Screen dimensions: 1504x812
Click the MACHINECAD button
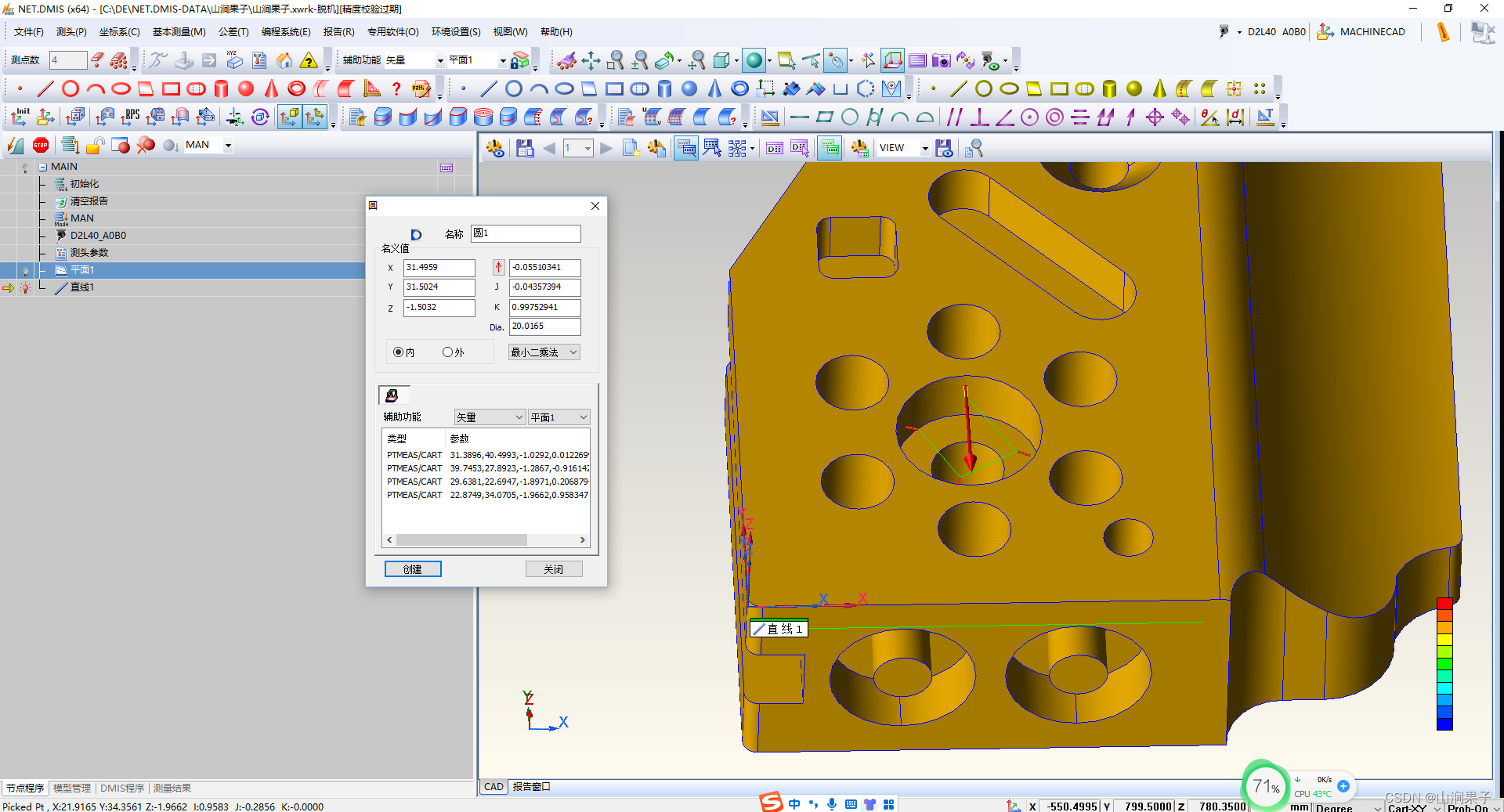point(1361,32)
